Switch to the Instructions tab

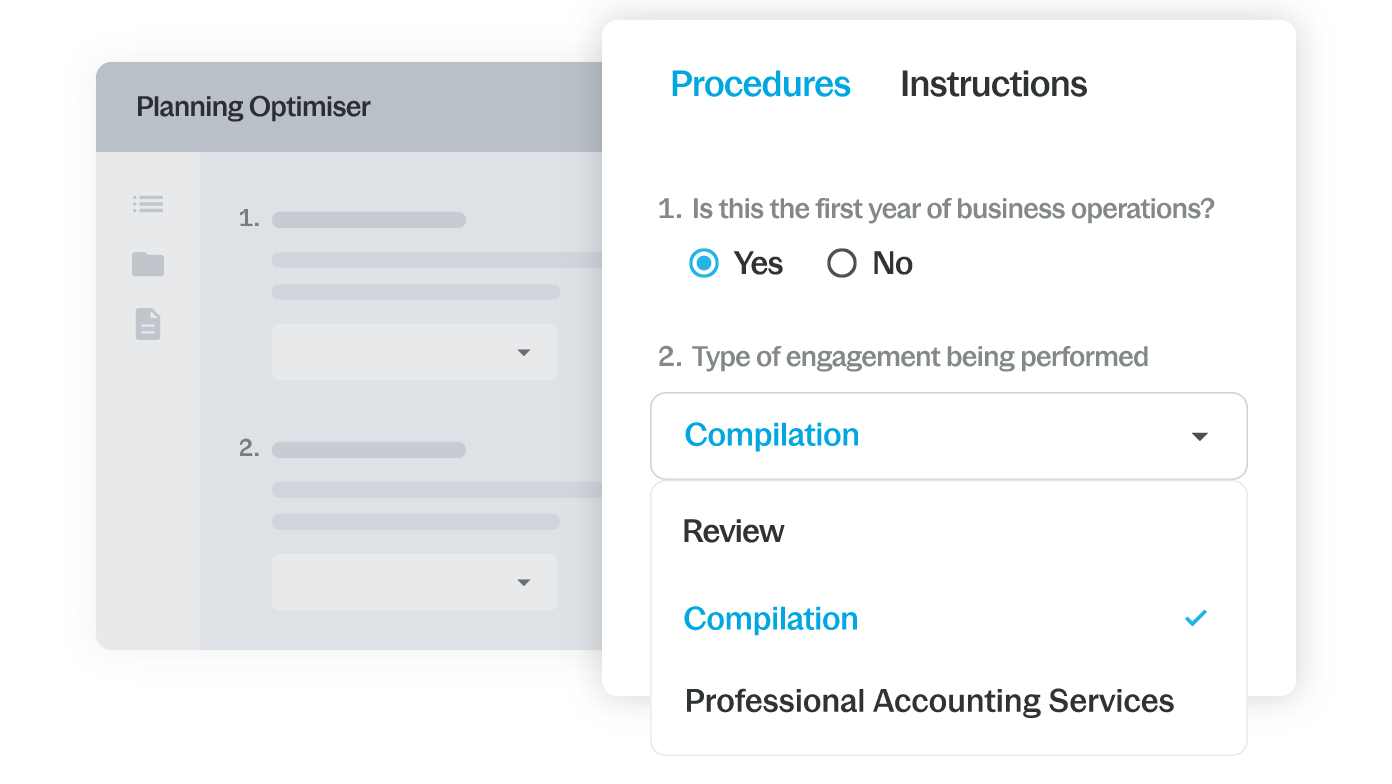pos(993,84)
